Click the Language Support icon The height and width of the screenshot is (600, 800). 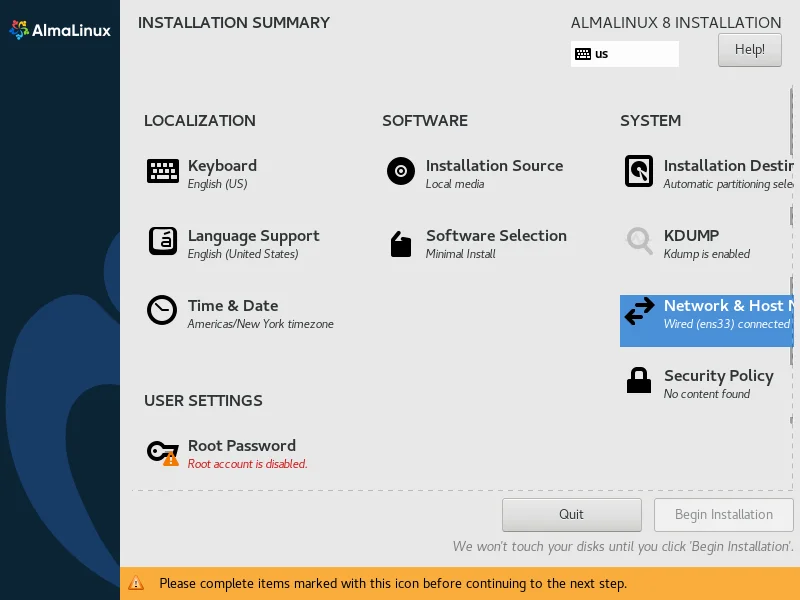[x=163, y=241]
